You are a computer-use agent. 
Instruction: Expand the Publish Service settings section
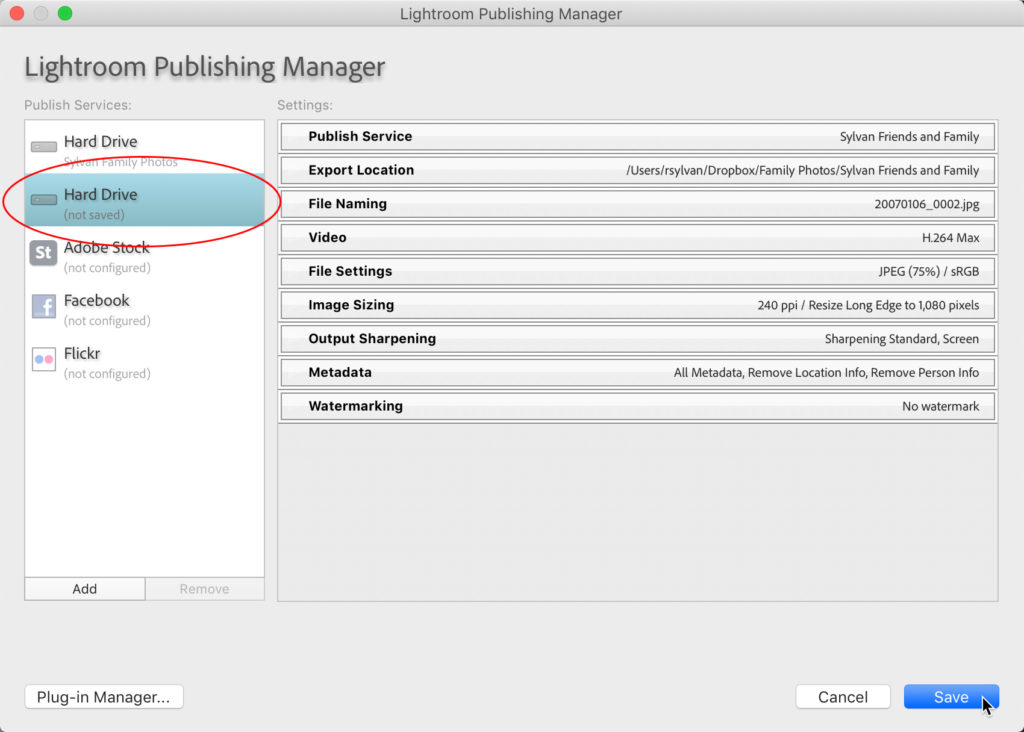coord(636,136)
